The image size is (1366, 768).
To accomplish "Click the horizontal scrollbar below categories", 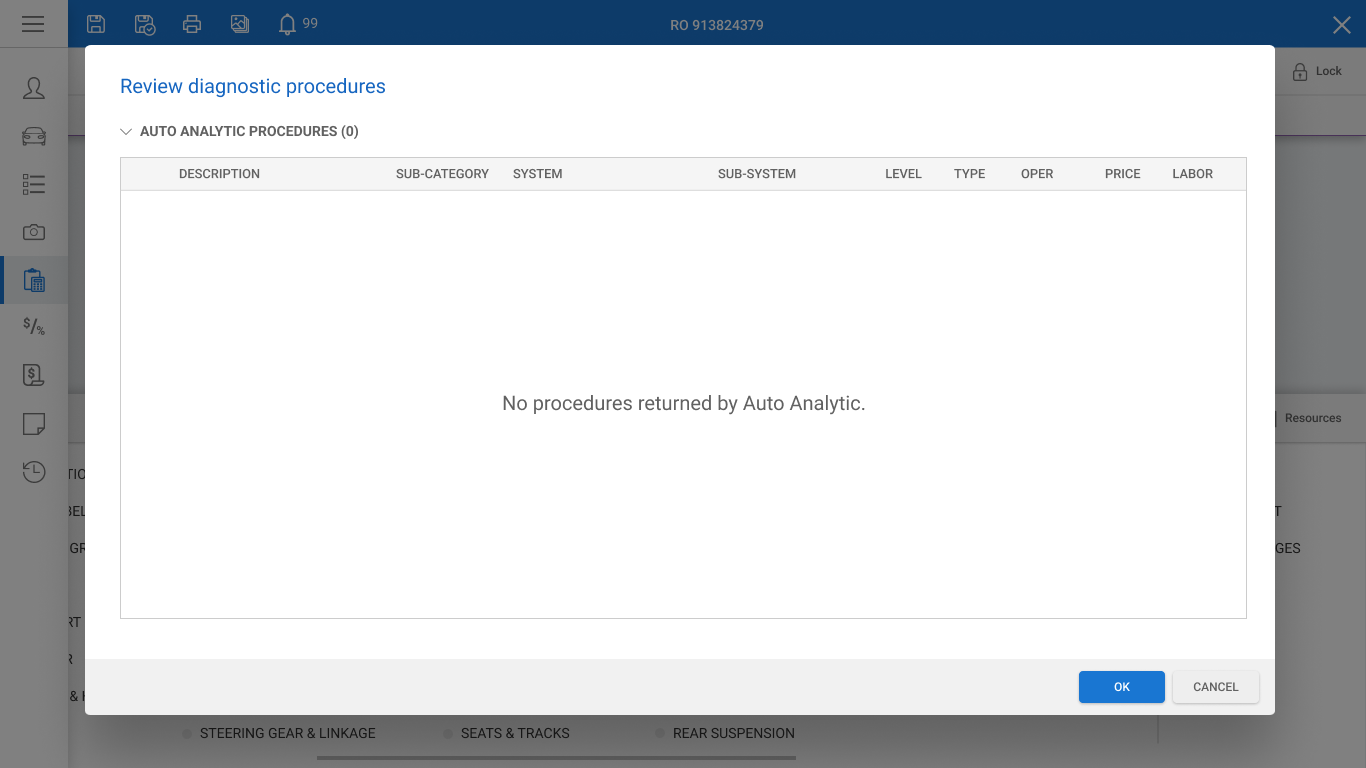I will click(x=556, y=758).
